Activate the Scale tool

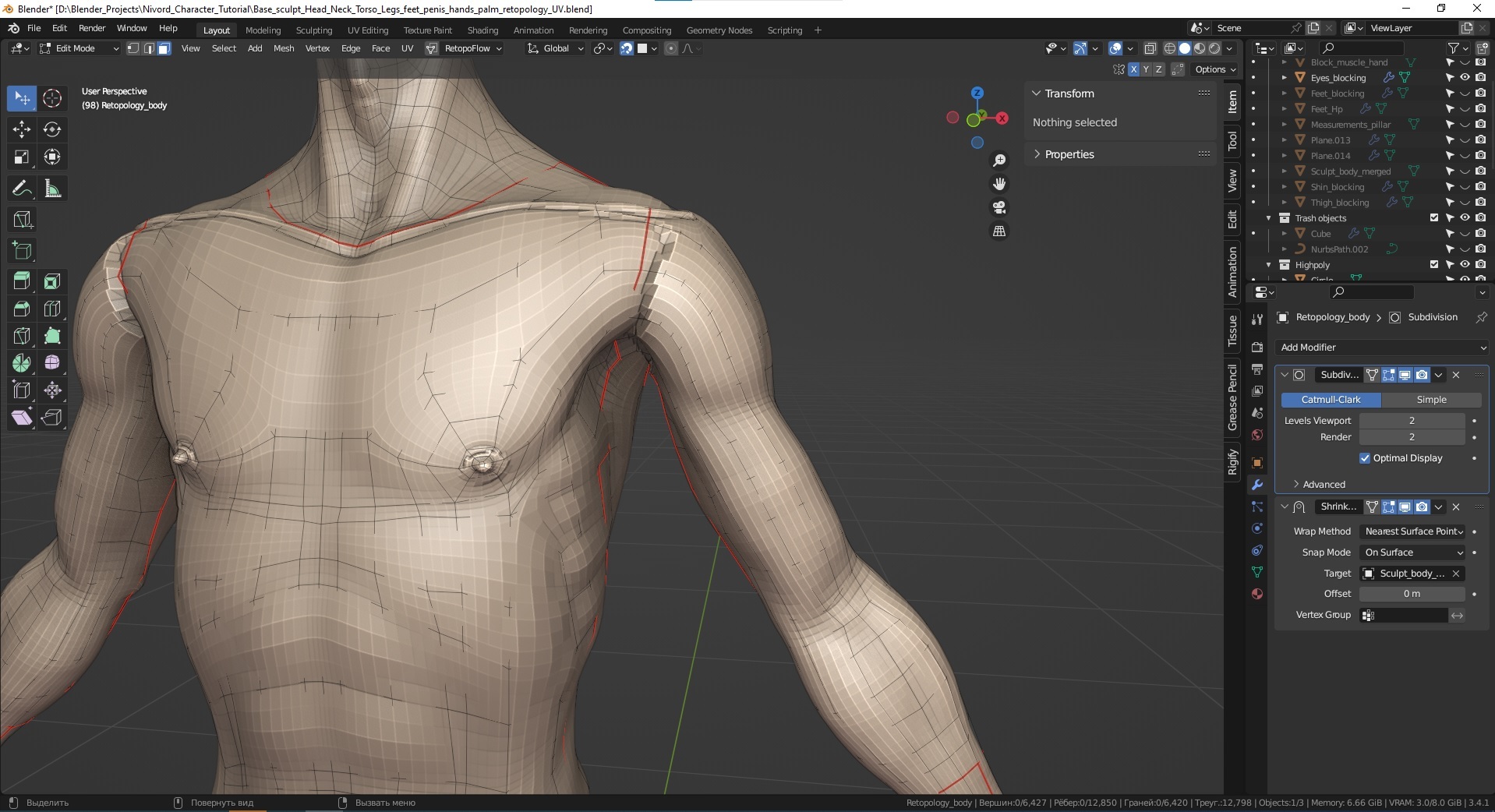tap(22, 157)
